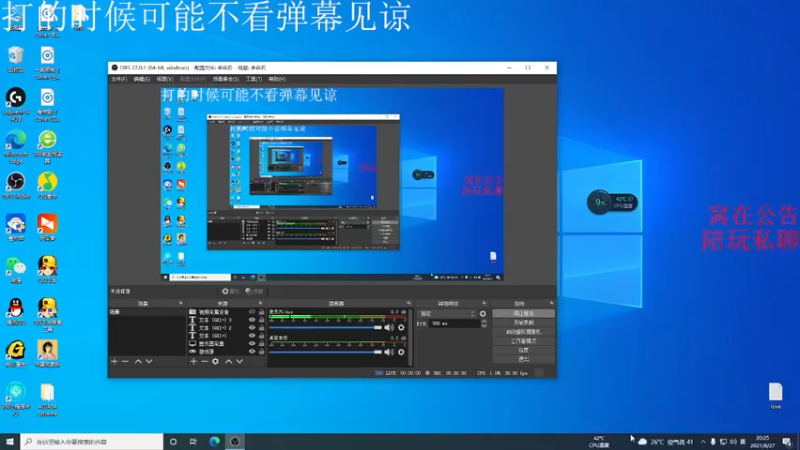Click the 工作室模式 button

523,341
